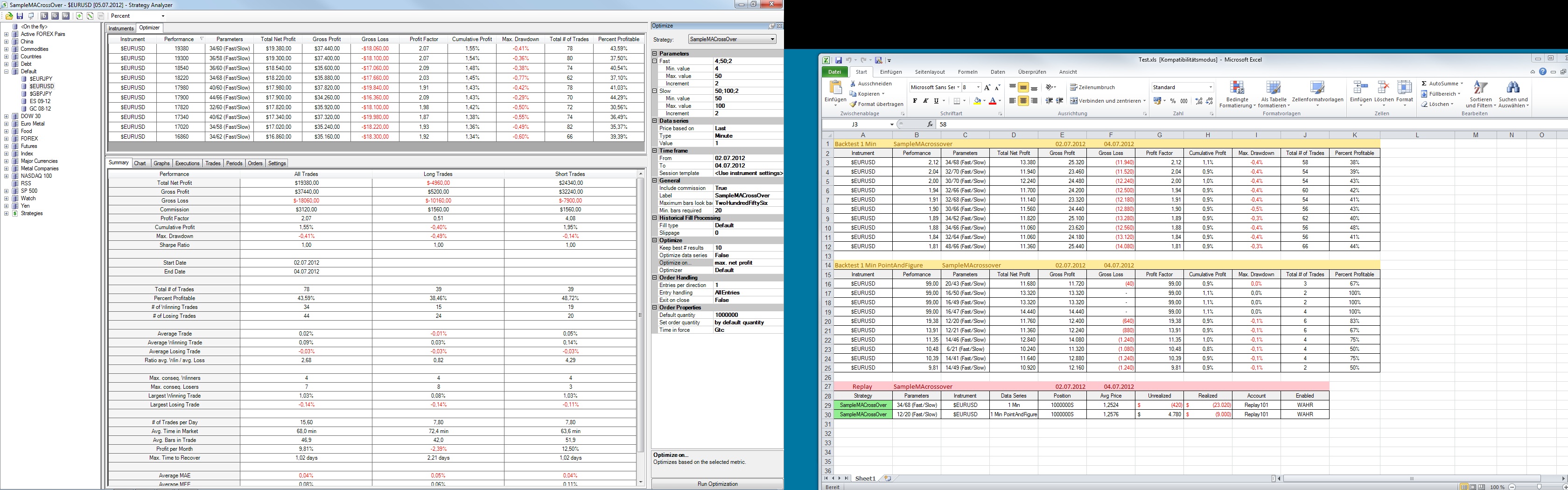
Task: Collapse the Time frame property section
Action: pyautogui.click(x=655, y=151)
